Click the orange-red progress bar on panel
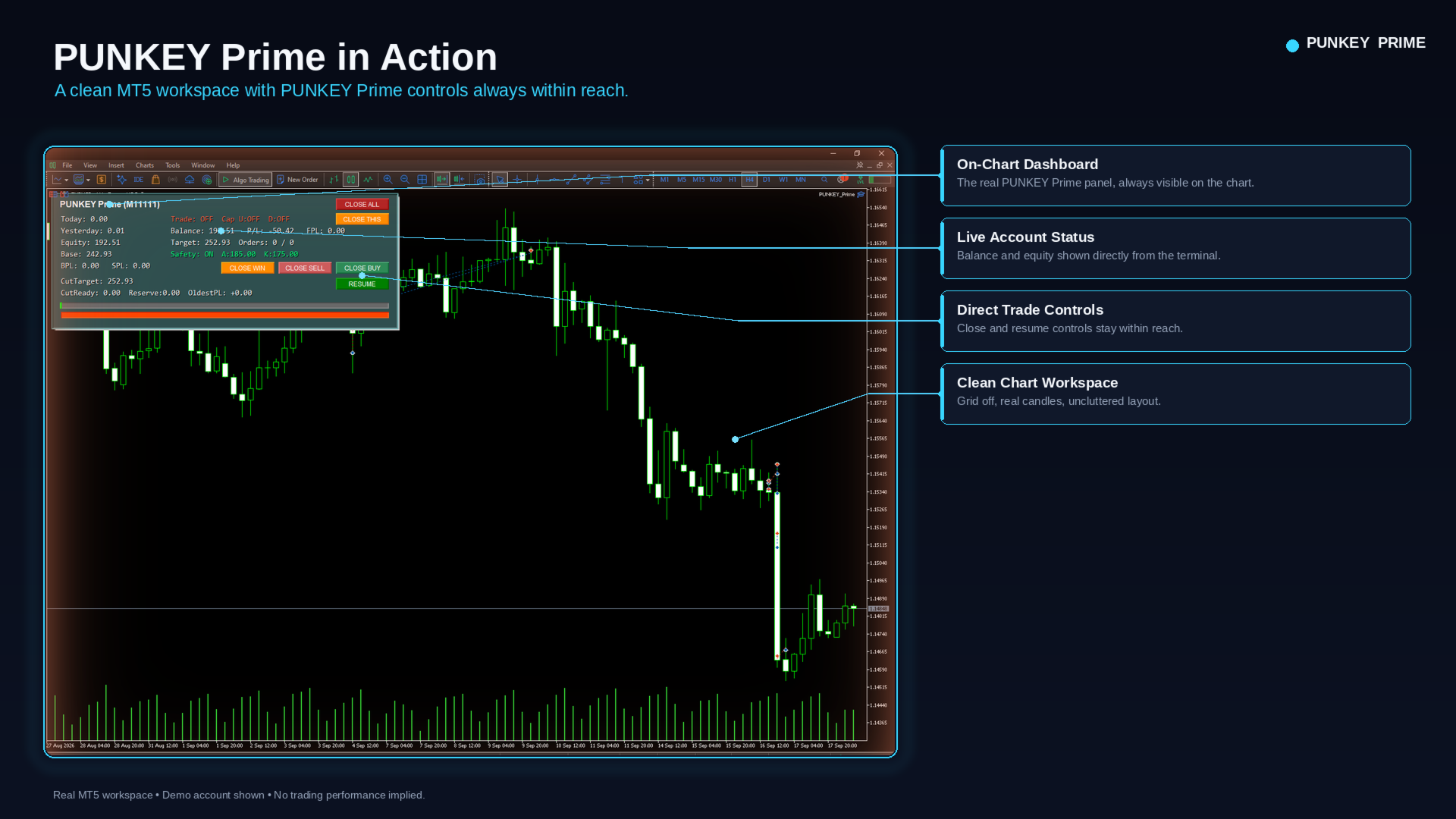1456x819 pixels. point(224,315)
